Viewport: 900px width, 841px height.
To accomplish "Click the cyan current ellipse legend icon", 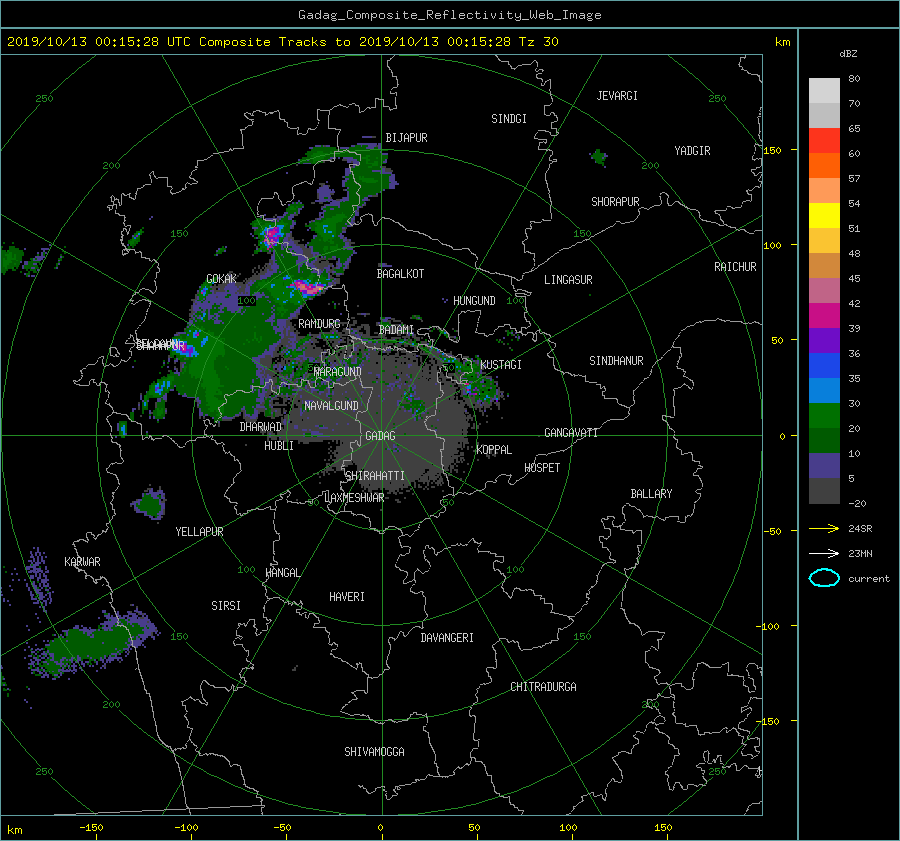I will coord(824,578).
